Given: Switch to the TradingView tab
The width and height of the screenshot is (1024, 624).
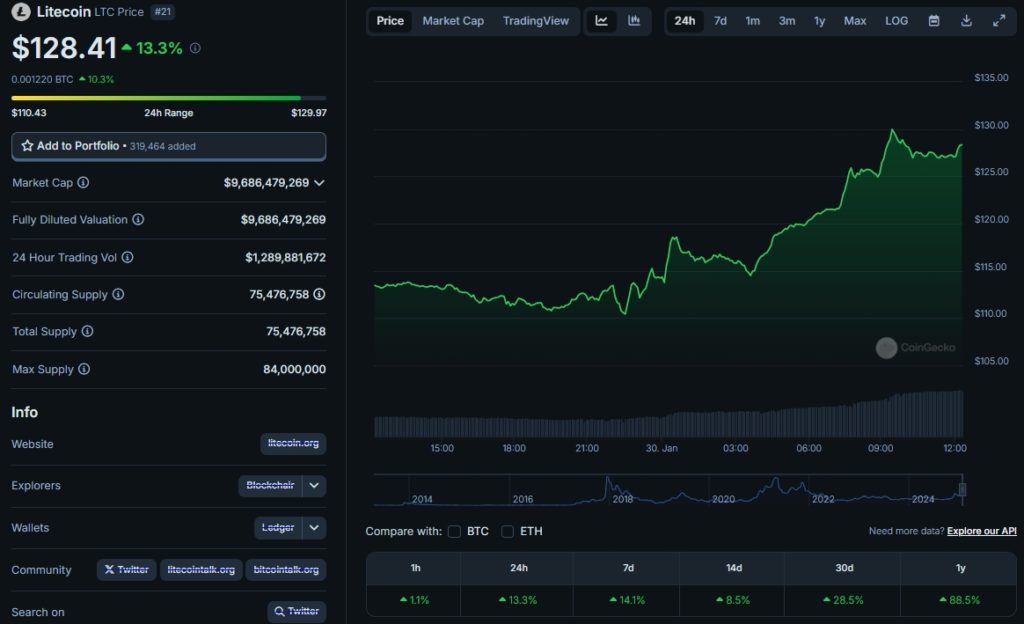Looking at the screenshot, I should 536,20.
